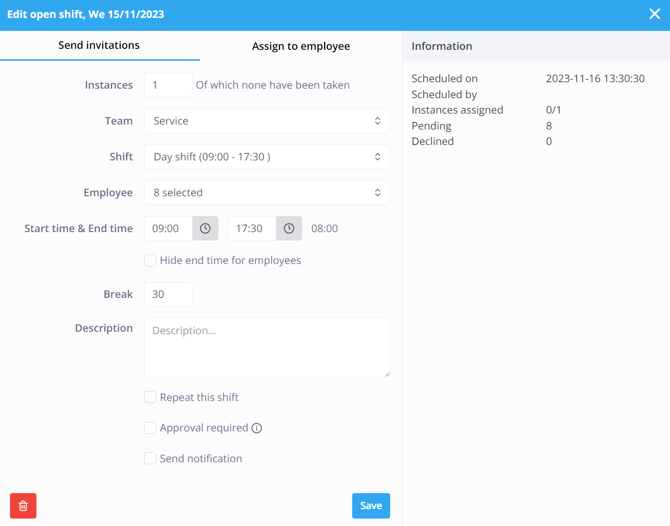The width and height of the screenshot is (670, 526).
Task: Enable Hide end time for employees
Action: coord(150,260)
